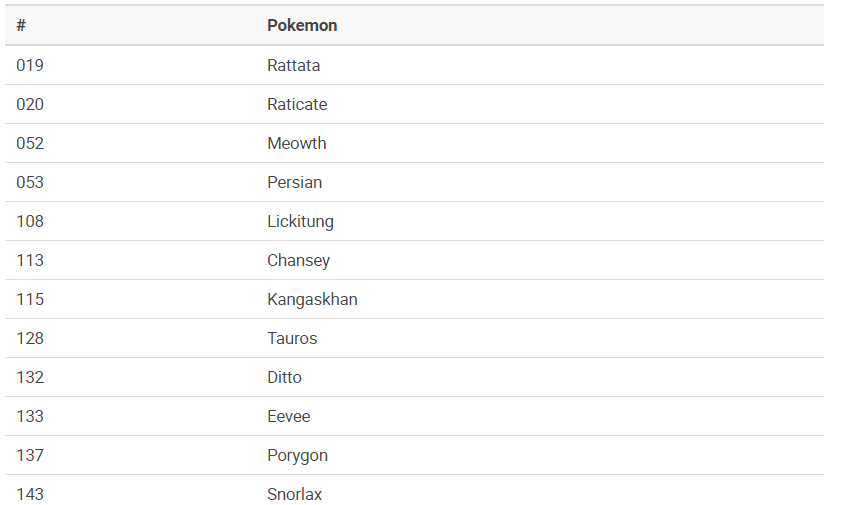Screen dimensions: 841x505
Task: Click the Snorlax entry
Action: [x=294, y=494]
